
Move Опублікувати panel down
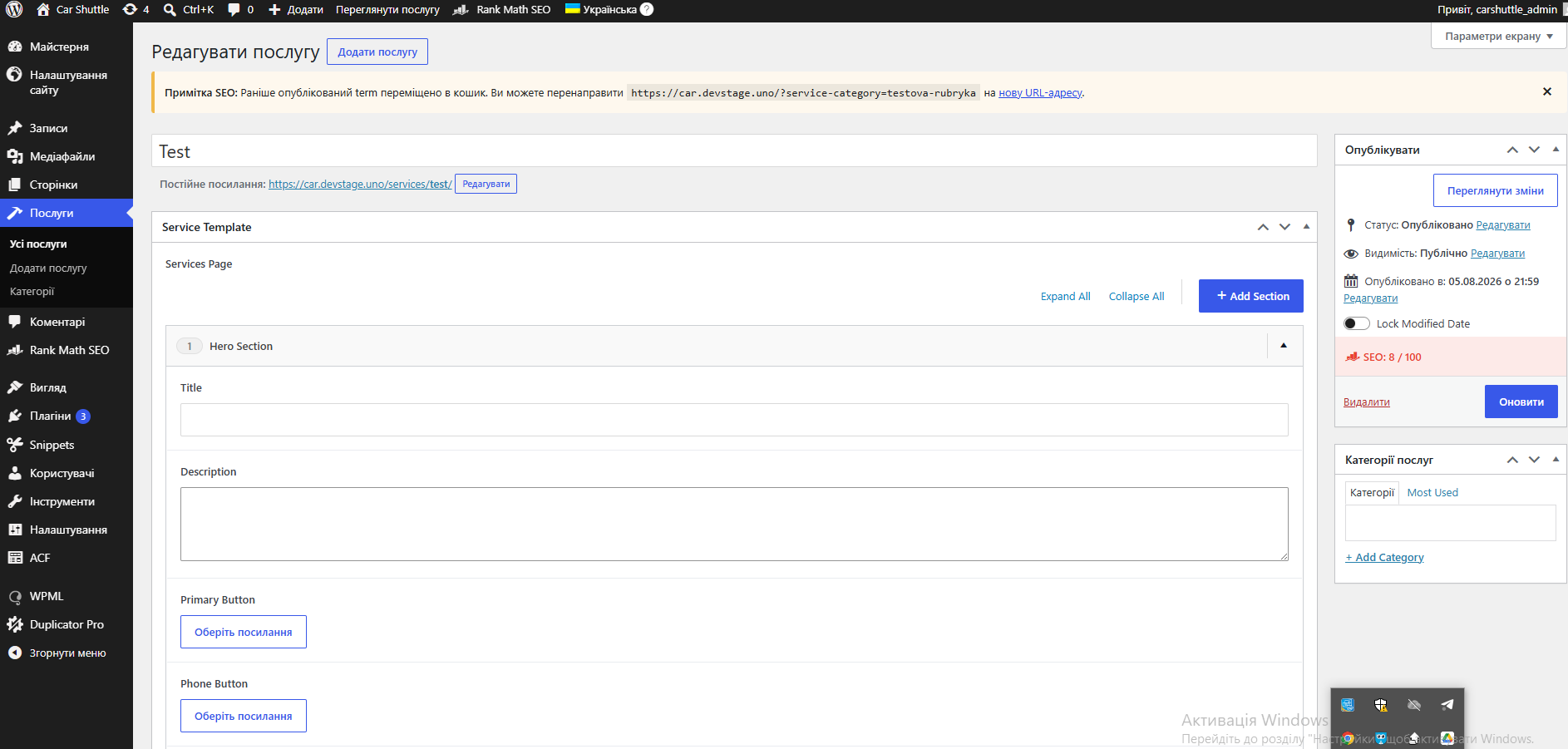[x=1534, y=150]
